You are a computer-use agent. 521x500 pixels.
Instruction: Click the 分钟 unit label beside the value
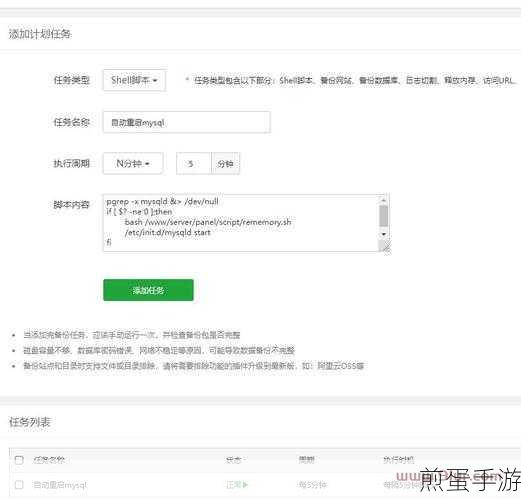(225, 163)
